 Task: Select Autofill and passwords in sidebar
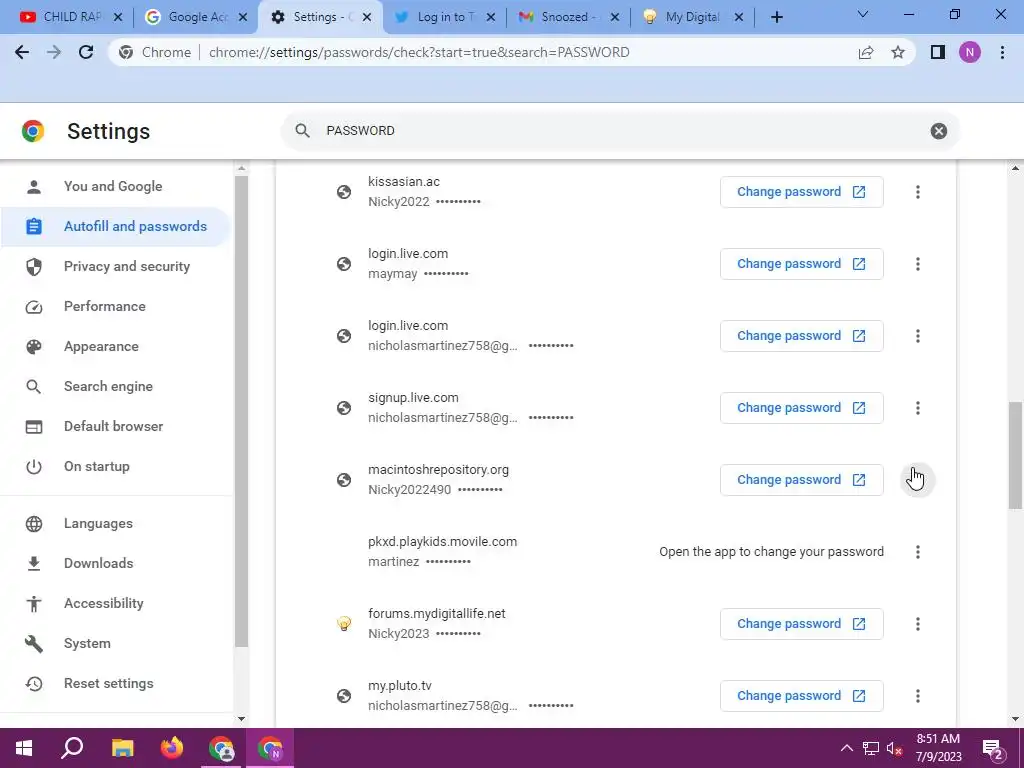116,227
